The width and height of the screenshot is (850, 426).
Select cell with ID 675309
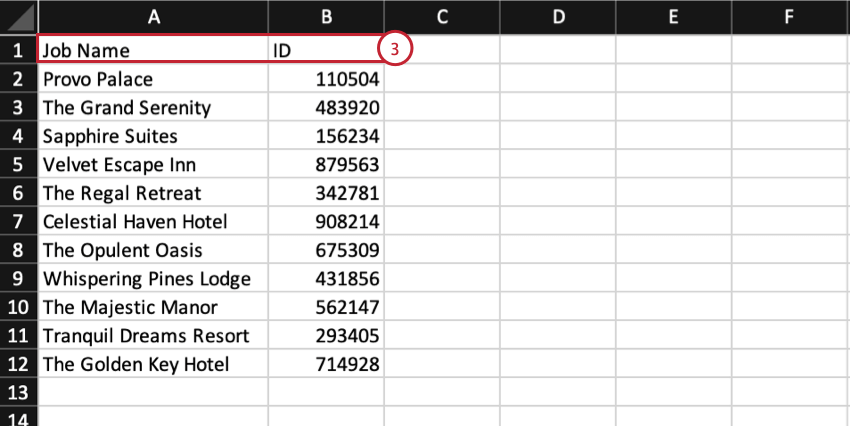(x=326, y=250)
